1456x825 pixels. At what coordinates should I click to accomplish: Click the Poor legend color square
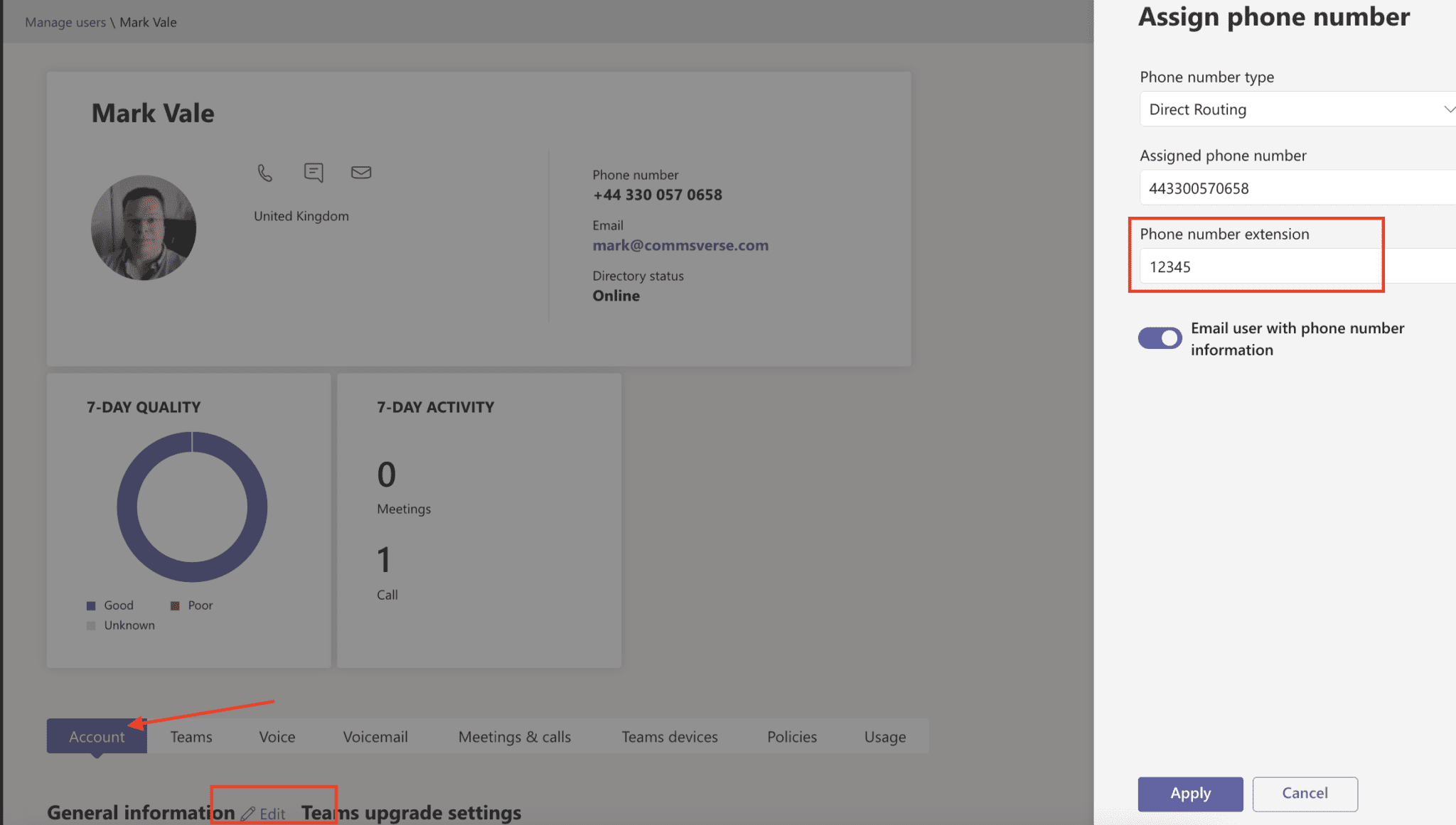[x=175, y=605]
